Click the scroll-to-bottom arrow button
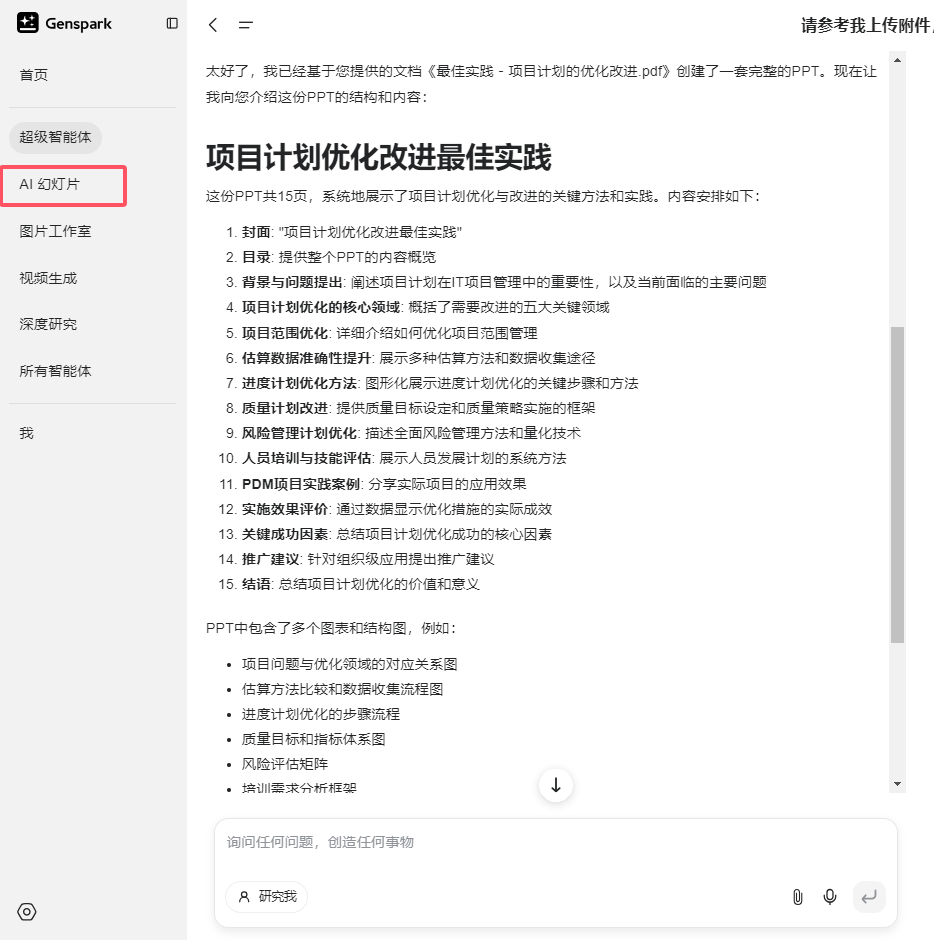 [555, 786]
